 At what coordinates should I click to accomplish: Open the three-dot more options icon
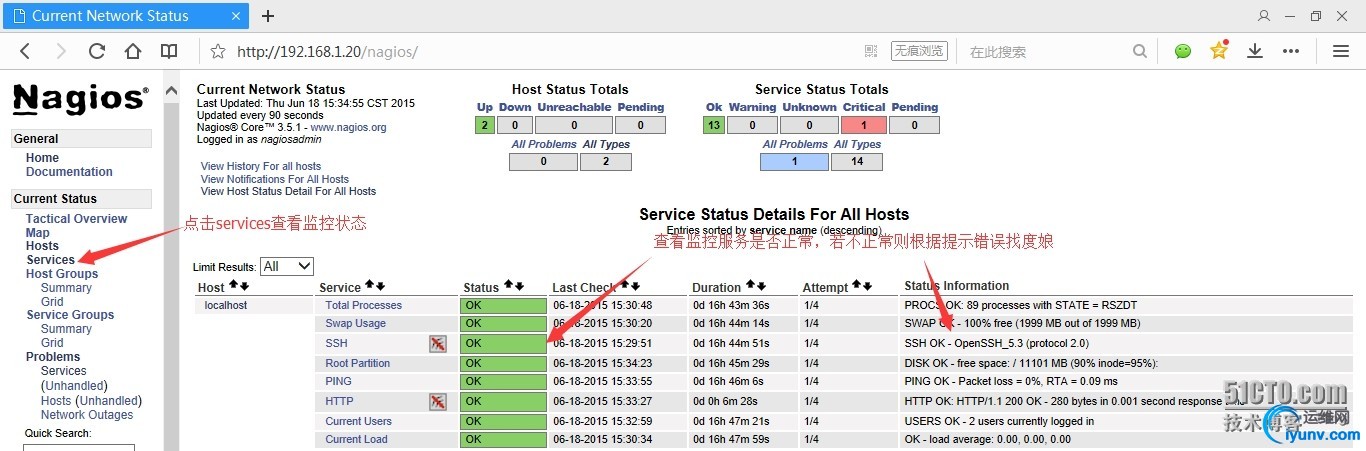[1291, 51]
